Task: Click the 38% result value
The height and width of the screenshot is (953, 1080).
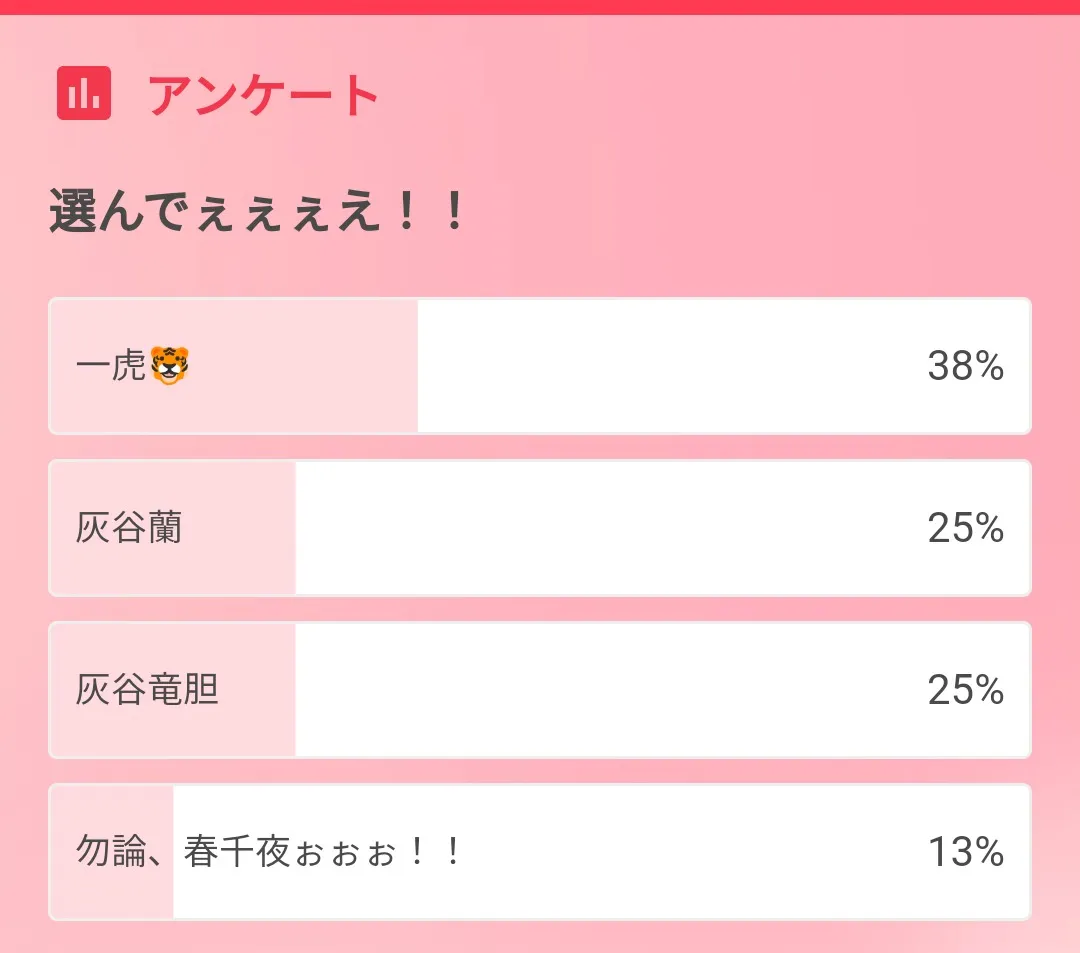Action: pos(965,367)
